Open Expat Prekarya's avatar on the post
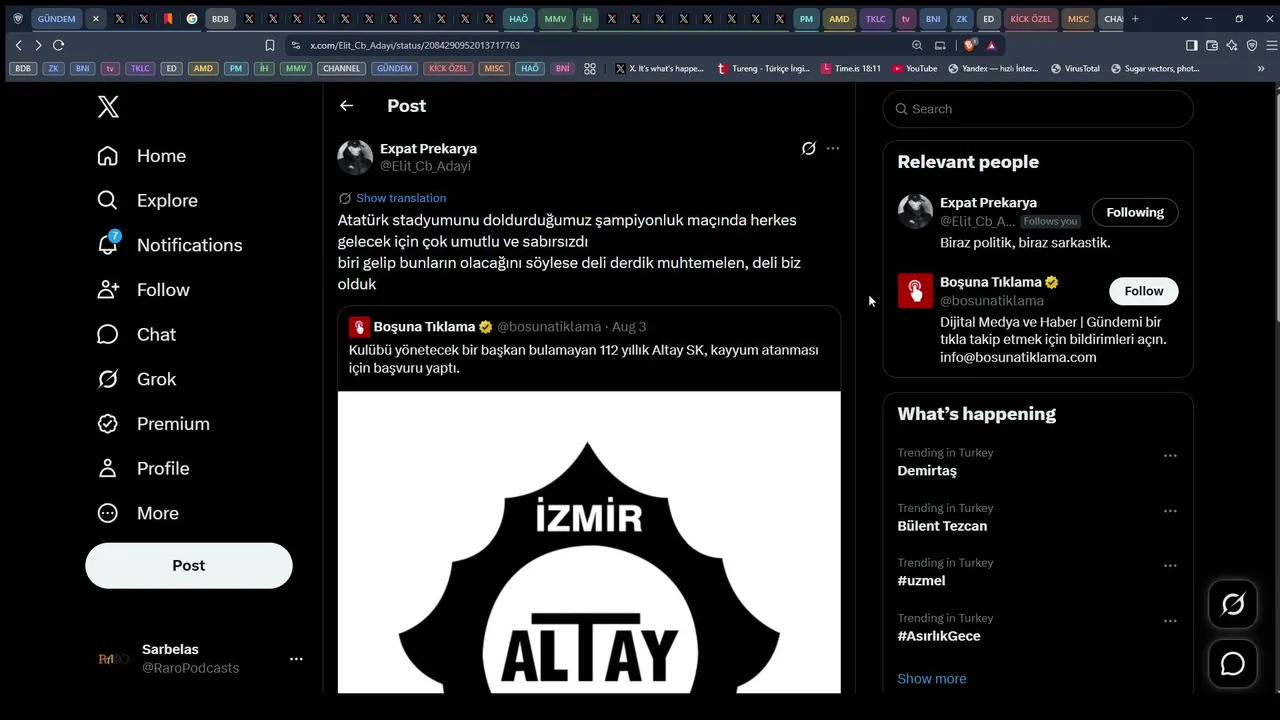This screenshot has width=1280, height=720. click(x=355, y=157)
